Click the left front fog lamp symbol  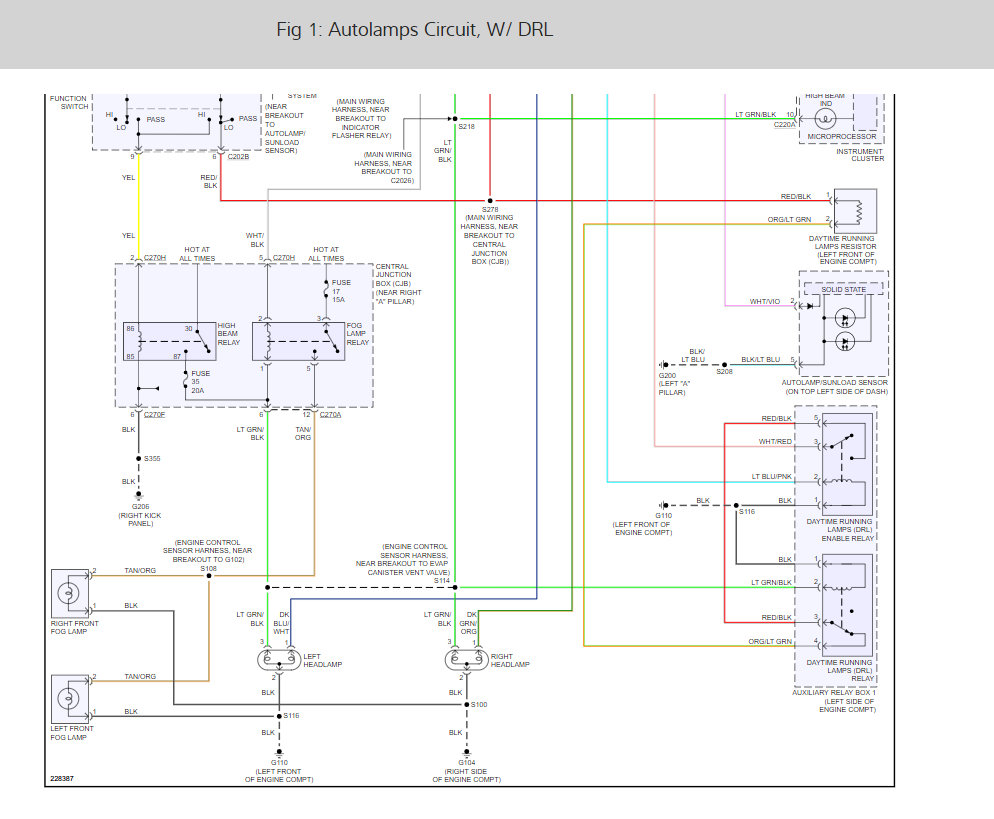[x=70, y=699]
